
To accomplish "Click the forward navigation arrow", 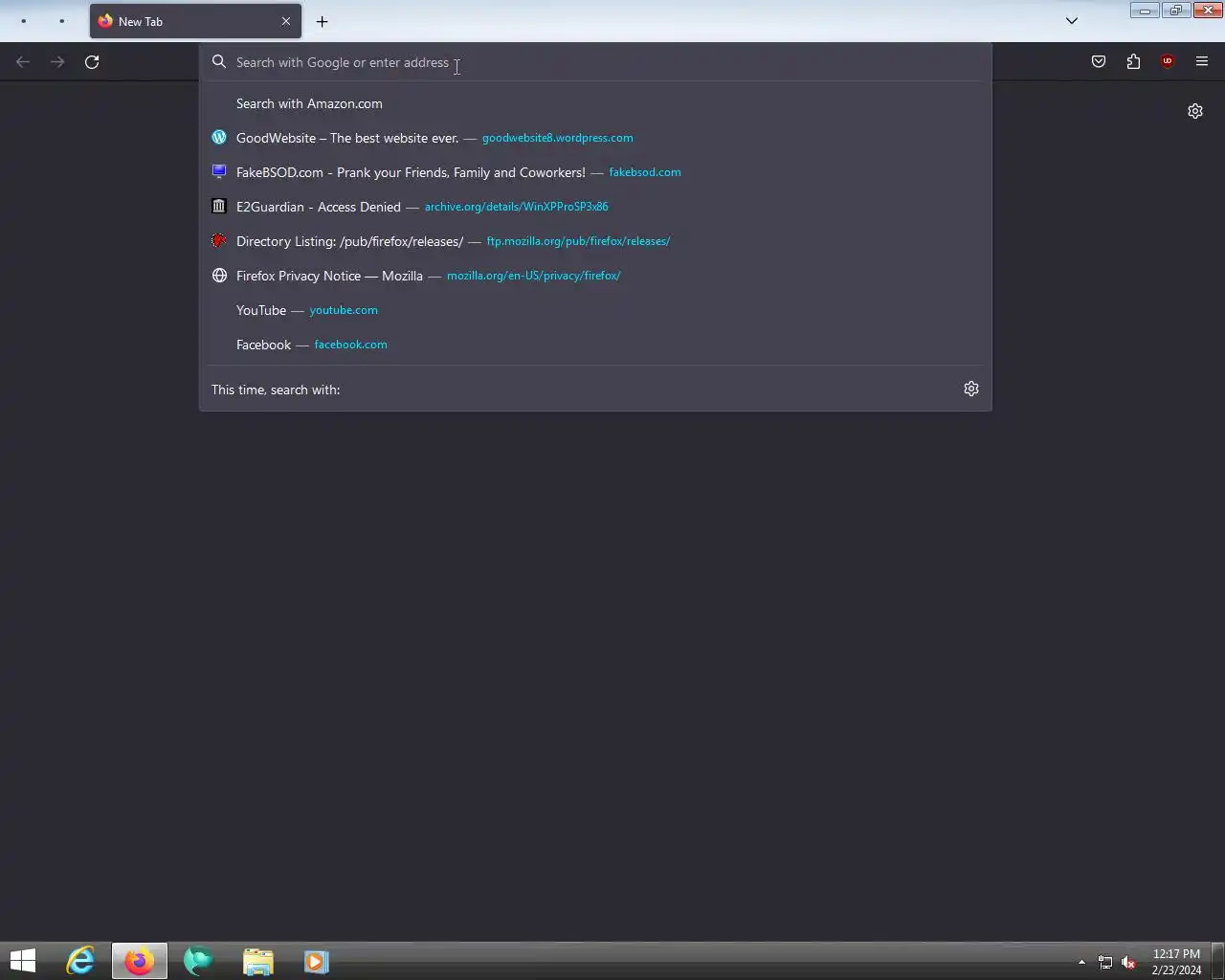I will [57, 62].
